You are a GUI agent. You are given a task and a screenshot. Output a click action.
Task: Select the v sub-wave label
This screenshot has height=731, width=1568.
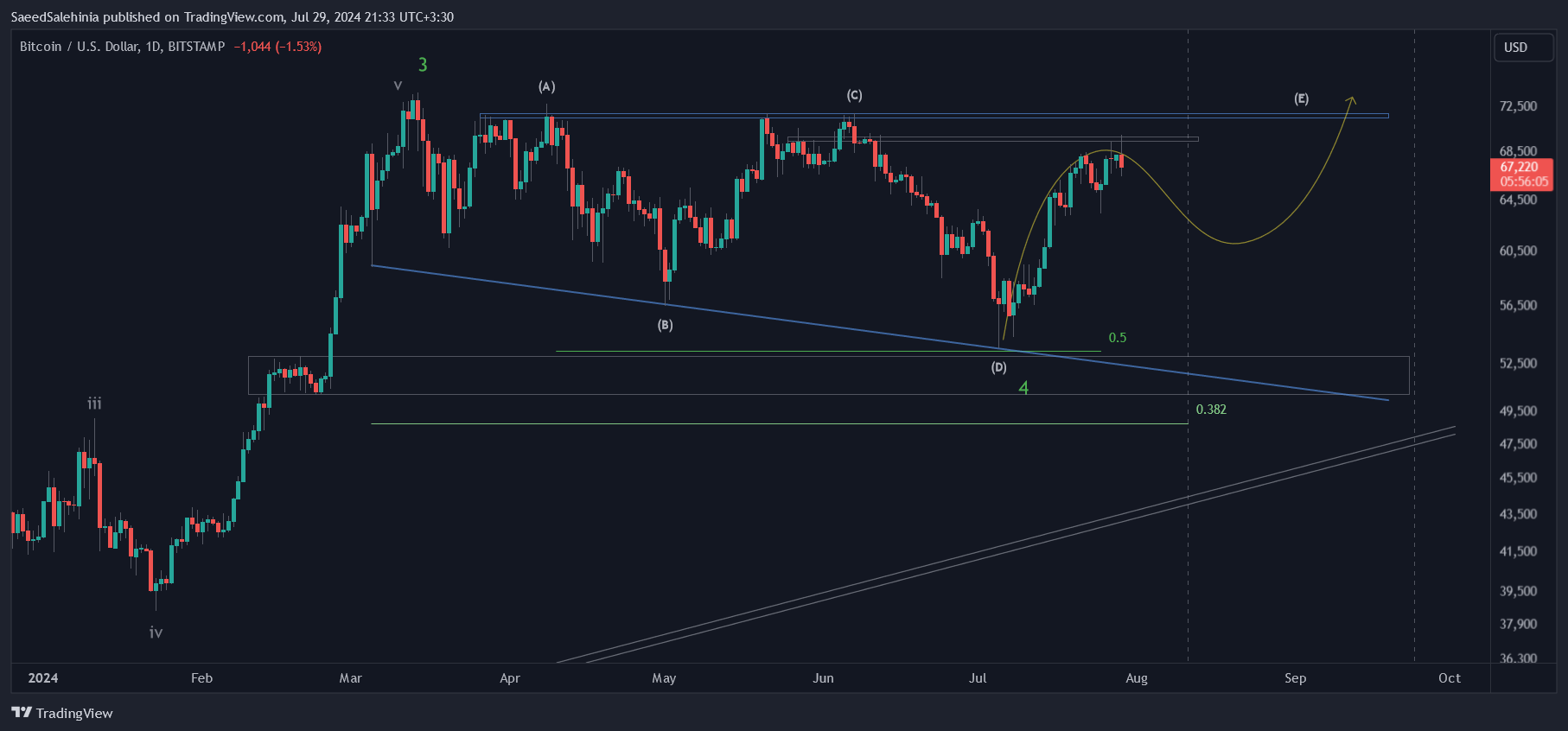398,85
